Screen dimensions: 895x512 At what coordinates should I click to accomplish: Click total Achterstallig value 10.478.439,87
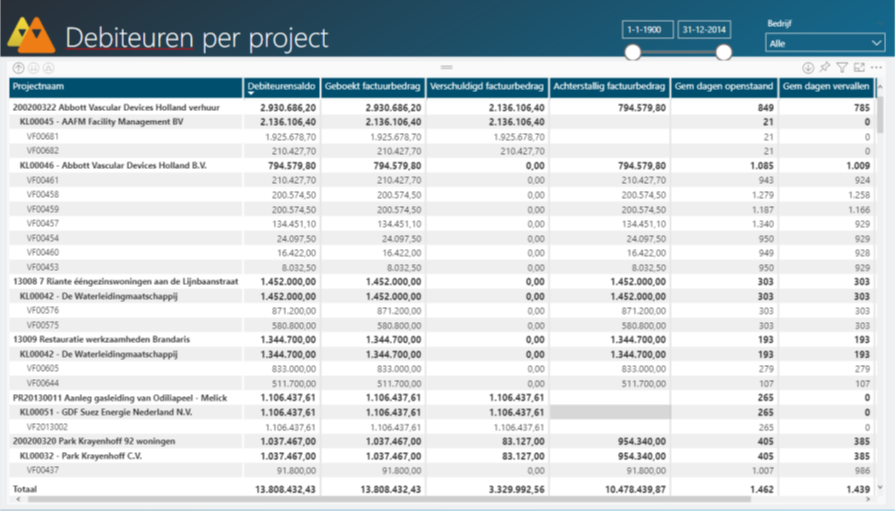tap(635, 489)
